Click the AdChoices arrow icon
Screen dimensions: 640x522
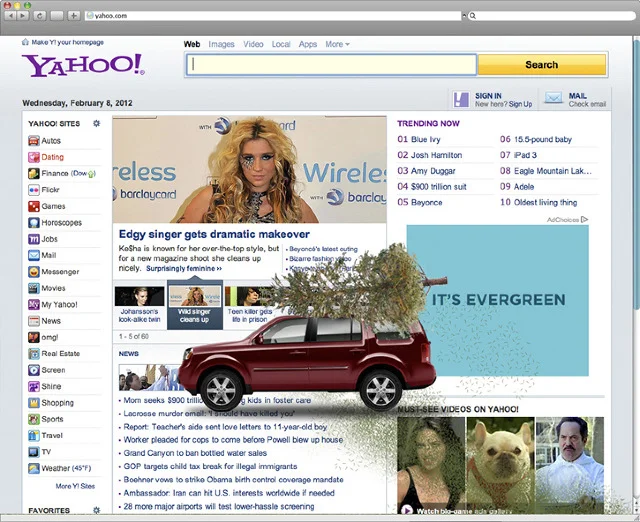584,220
